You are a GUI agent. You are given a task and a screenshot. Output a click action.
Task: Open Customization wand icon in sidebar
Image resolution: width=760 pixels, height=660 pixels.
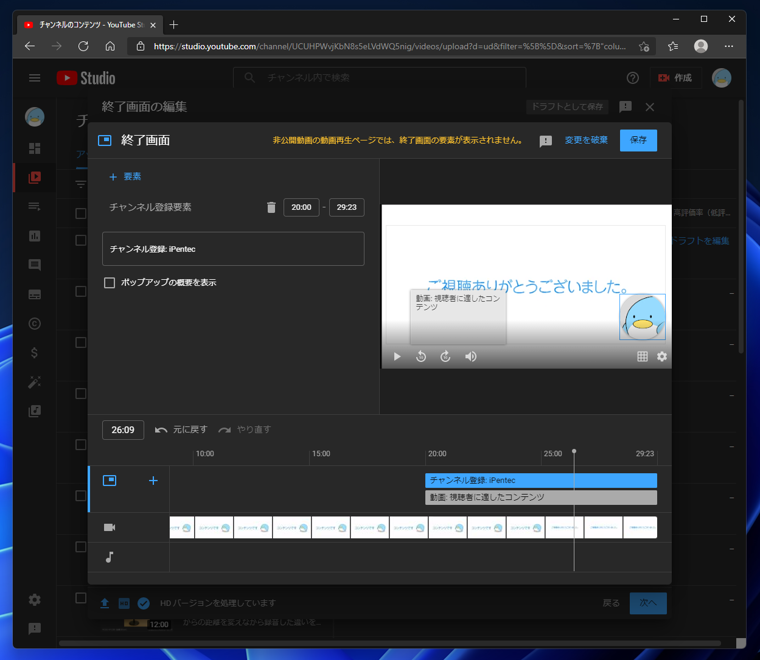(x=34, y=382)
